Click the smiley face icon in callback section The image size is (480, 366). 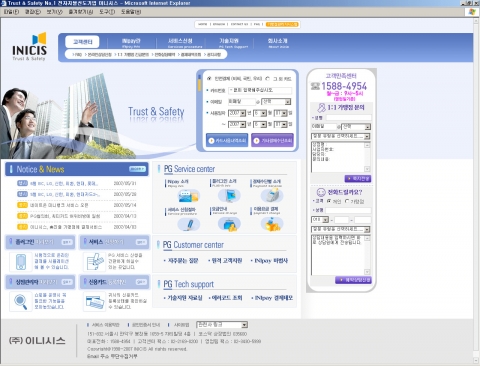point(321,192)
